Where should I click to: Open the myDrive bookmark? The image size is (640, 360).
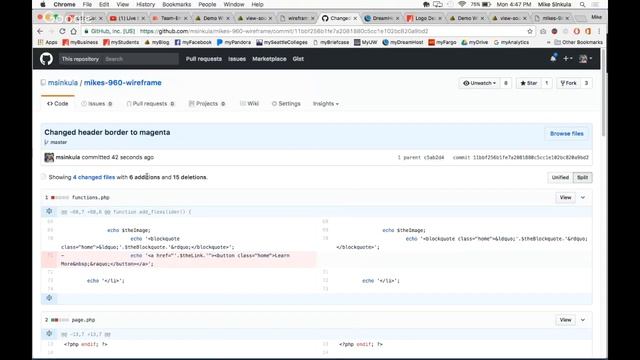click(475, 42)
